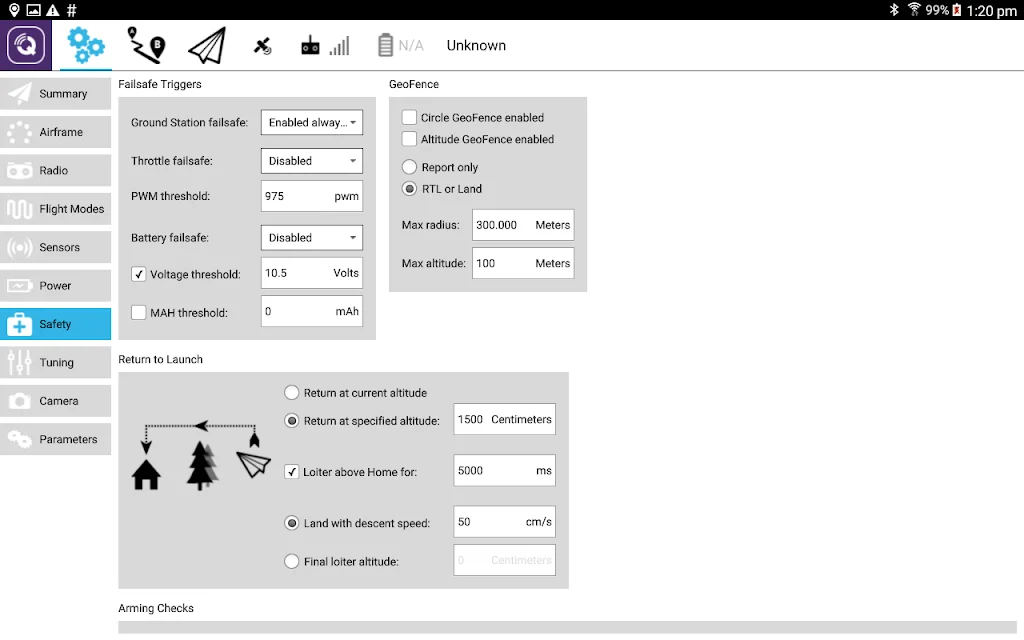The height and width of the screenshot is (640, 1024).
Task: Click the GPS satellite status icon
Action: (263, 46)
